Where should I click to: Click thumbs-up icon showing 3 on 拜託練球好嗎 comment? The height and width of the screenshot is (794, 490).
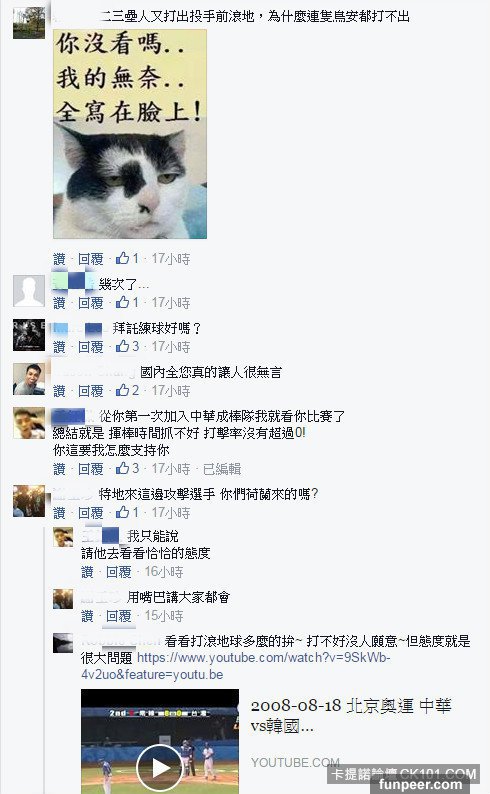click(122, 346)
